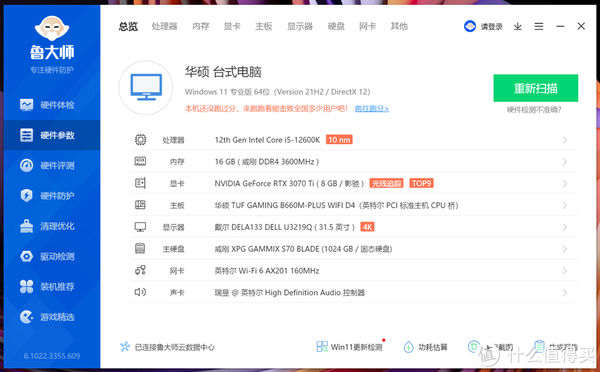Click the green 重新扫描 button
This screenshot has width=600, height=372.
(x=536, y=88)
